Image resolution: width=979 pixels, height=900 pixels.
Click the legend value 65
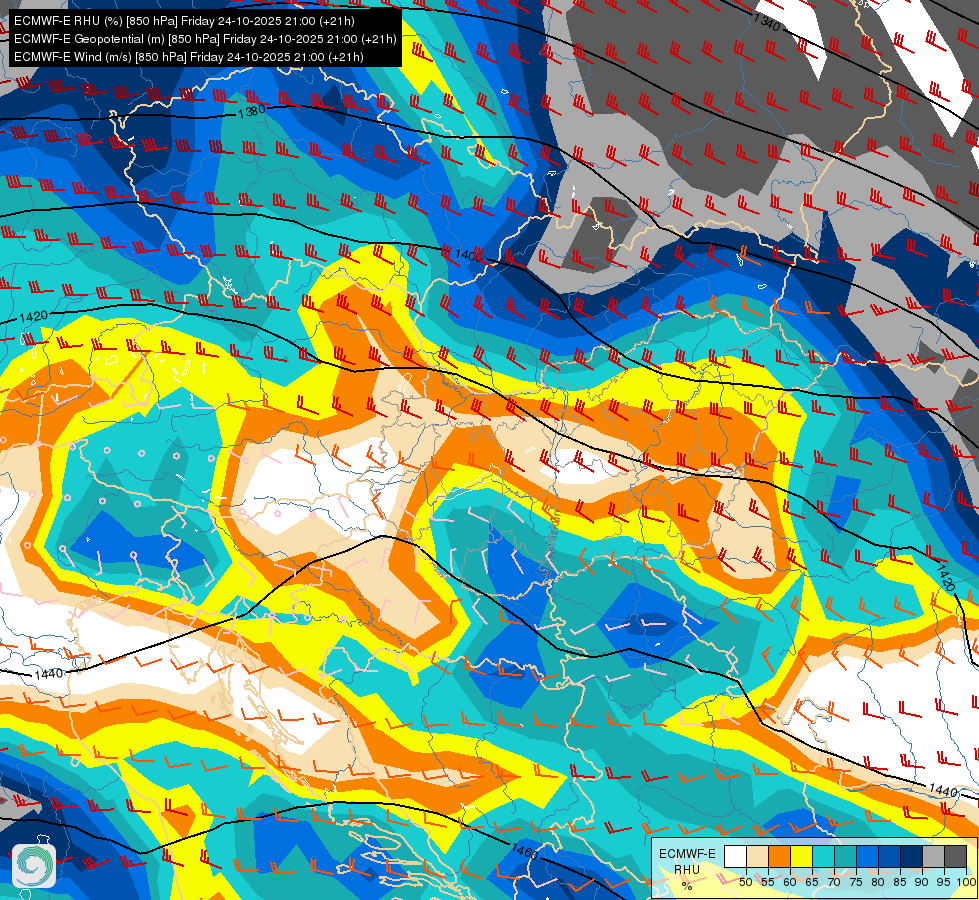[812, 882]
